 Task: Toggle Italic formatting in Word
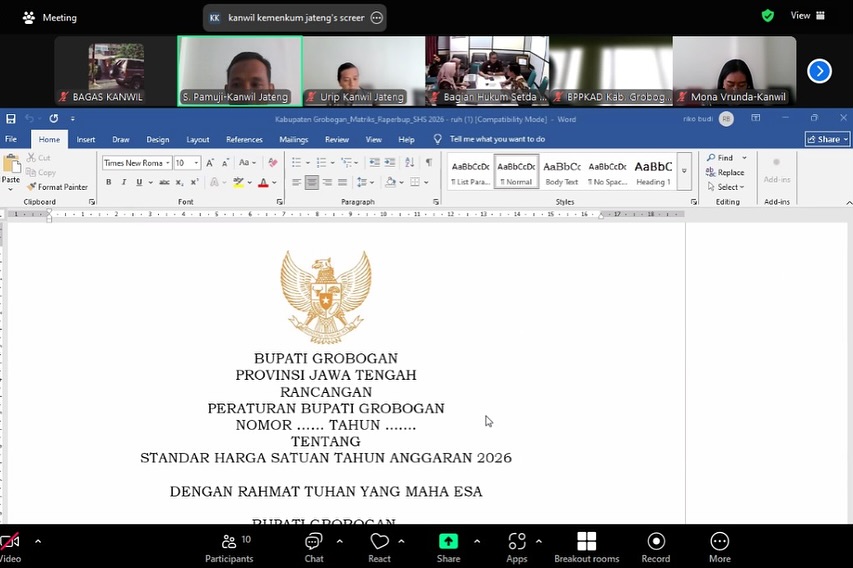123,183
